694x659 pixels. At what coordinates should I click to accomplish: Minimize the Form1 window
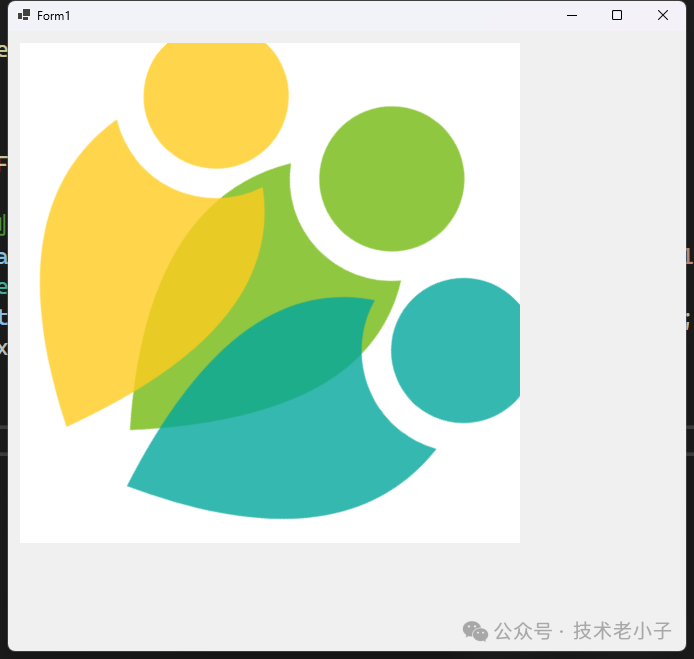pos(572,15)
